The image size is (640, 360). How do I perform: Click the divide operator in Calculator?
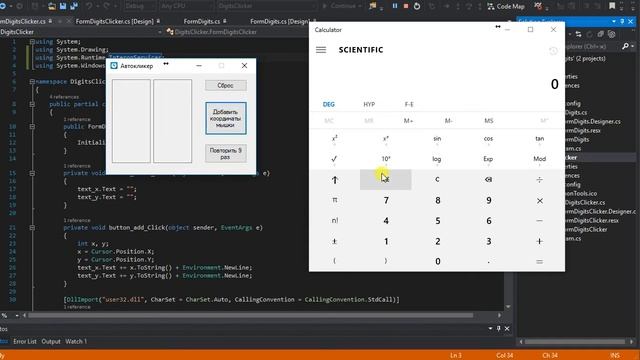pyautogui.click(x=539, y=180)
